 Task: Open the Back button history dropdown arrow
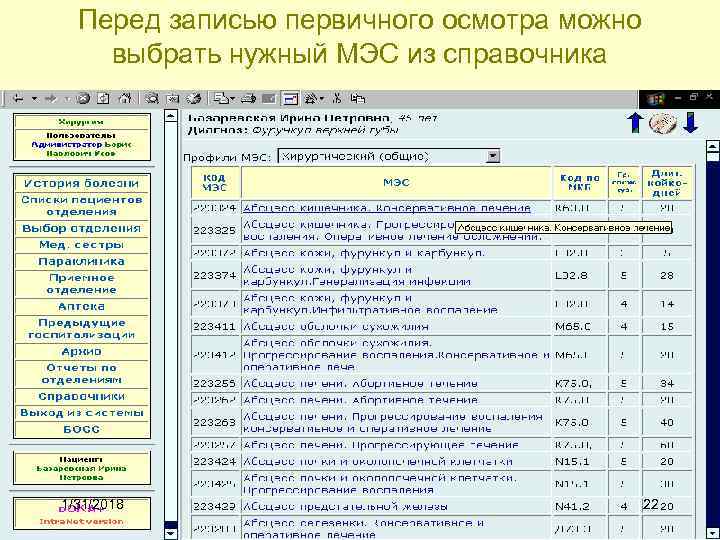[34, 99]
